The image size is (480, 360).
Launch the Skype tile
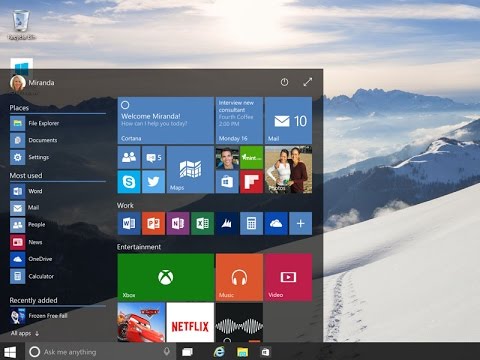[129, 182]
